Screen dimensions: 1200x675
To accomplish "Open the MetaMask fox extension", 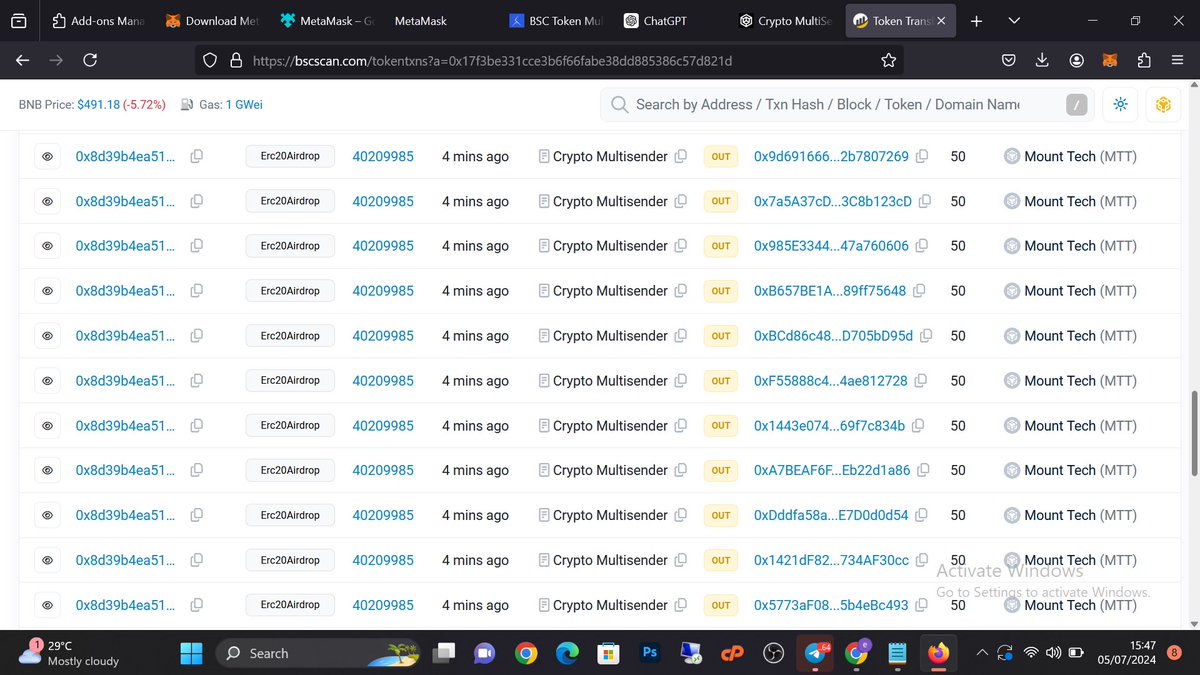I will point(1111,61).
